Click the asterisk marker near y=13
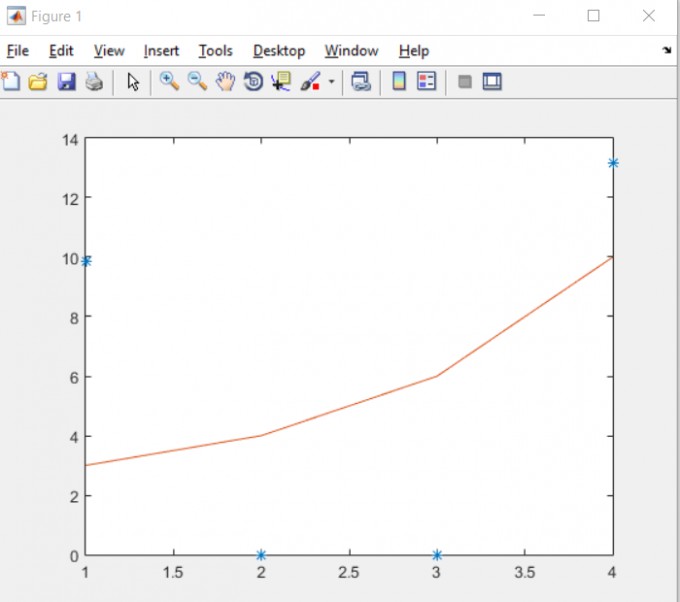The width and height of the screenshot is (680, 602). pyautogui.click(x=613, y=163)
